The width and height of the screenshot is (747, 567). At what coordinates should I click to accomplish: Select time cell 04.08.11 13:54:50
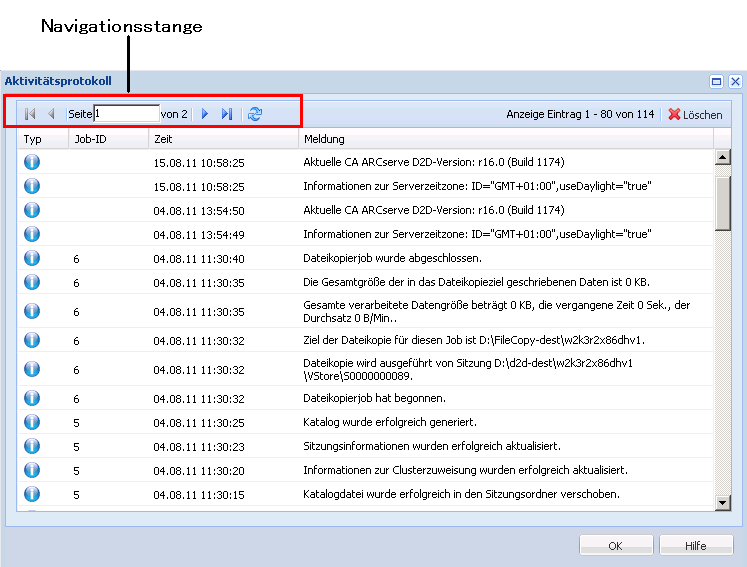click(199, 211)
